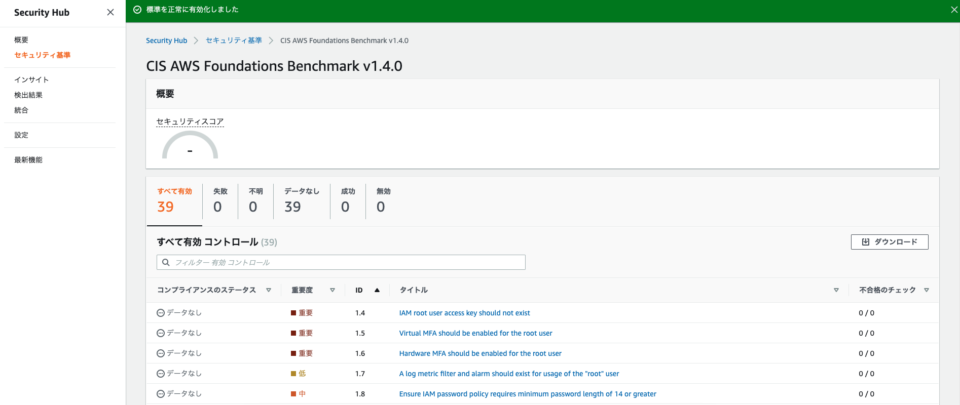Image resolution: width=960 pixels, height=405 pixels.
Task: Select the すべて有効 39 tab
Action: [x=174, y=200]
